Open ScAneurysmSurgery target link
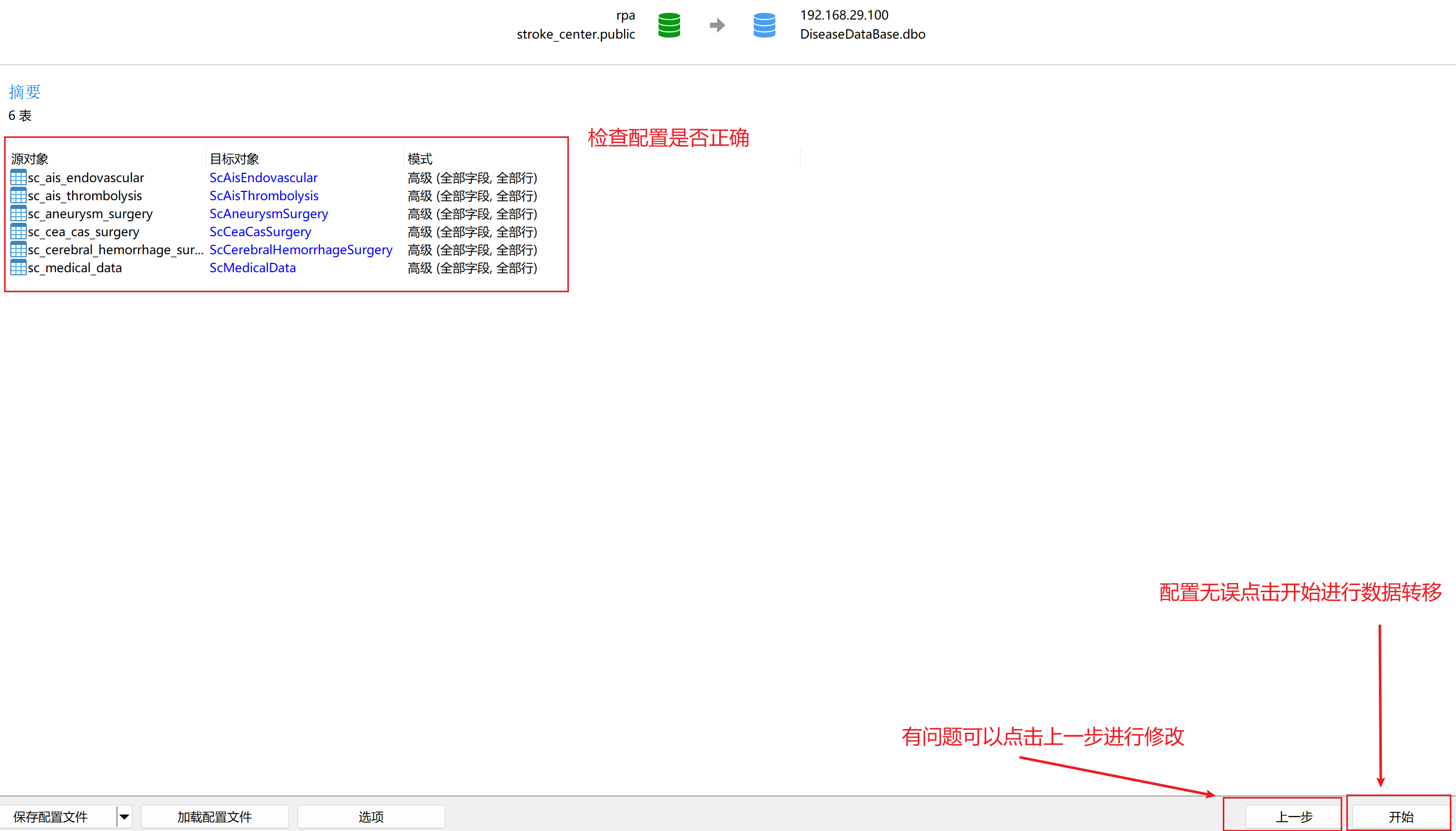1456x831 pixels. click(268, 214)
